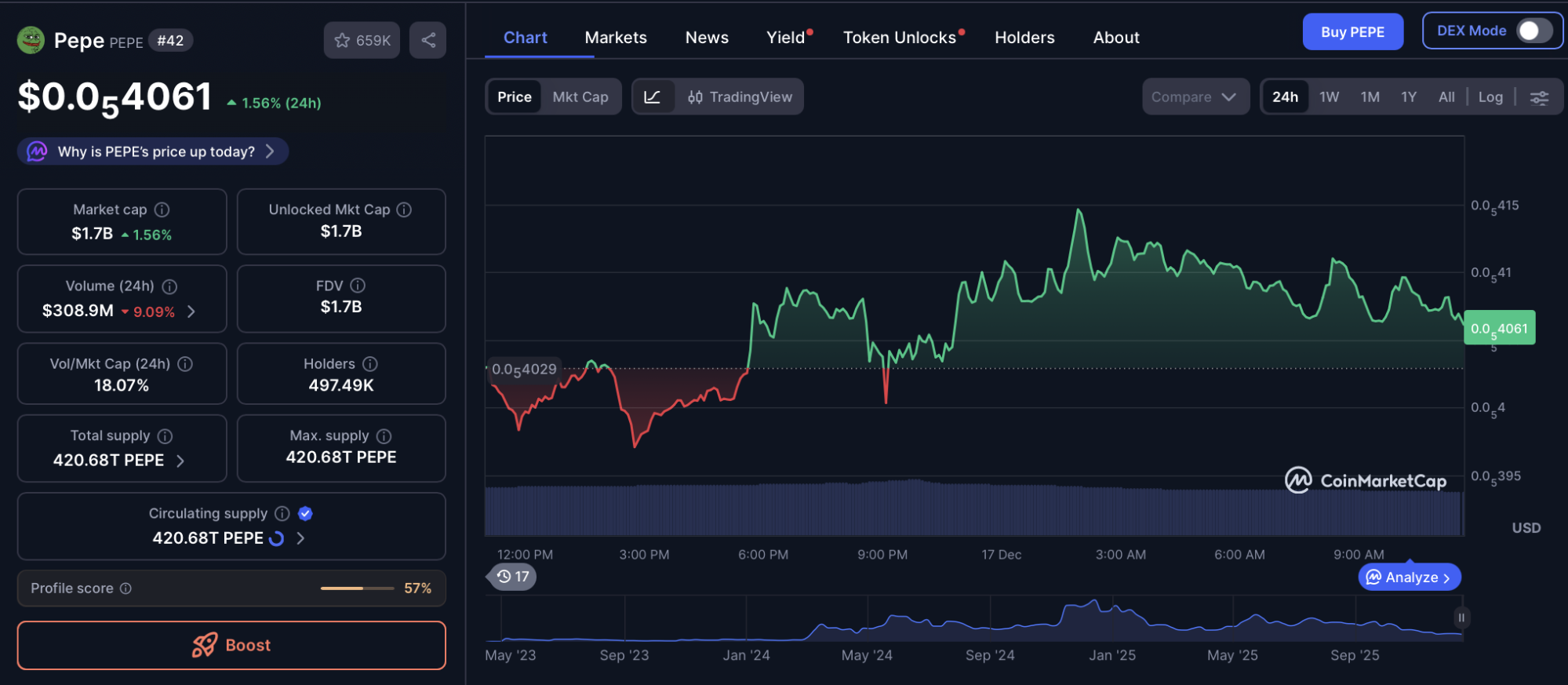Click the share icon next to watchlist

(x=427, y=40)
